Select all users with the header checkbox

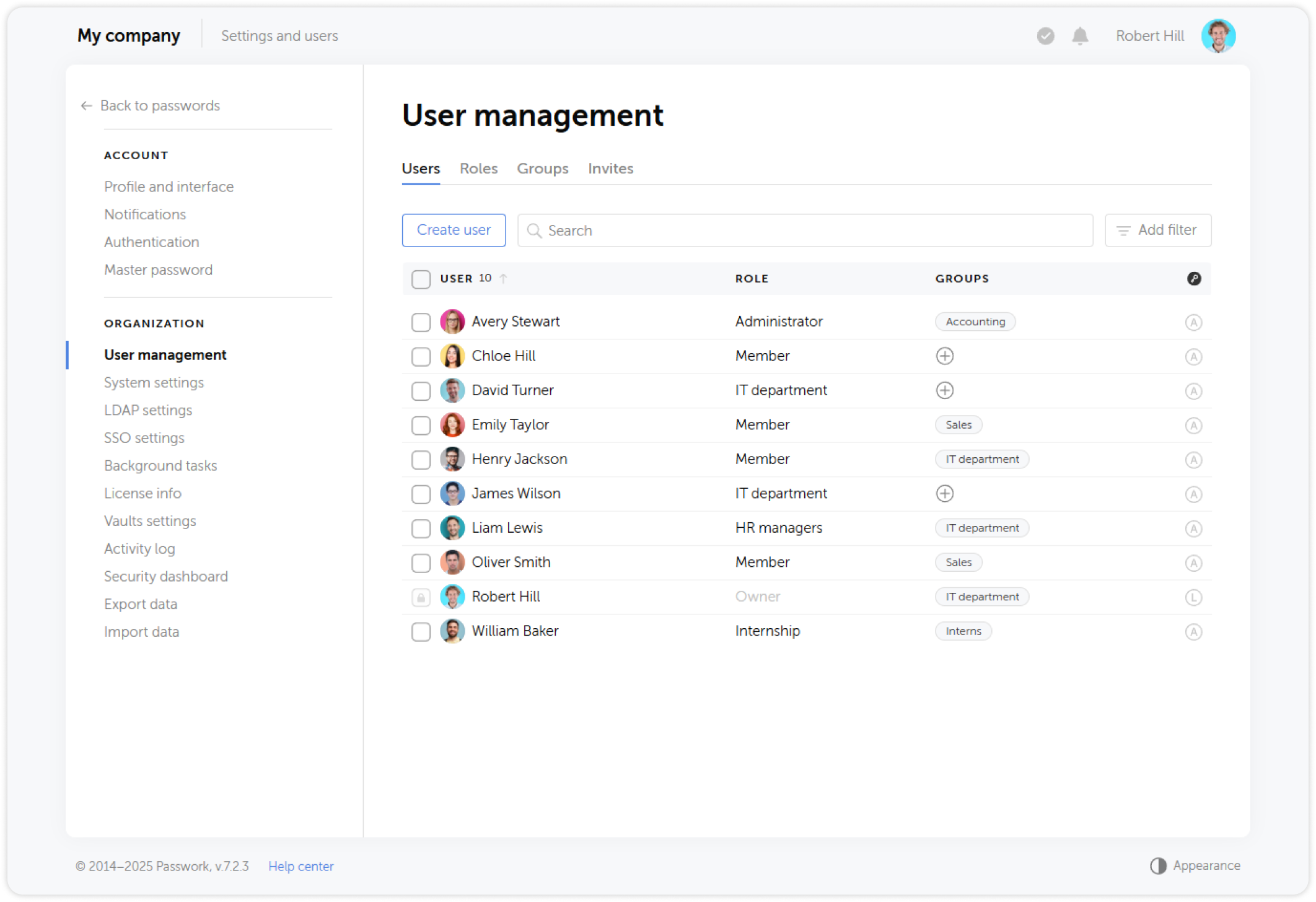click(x=421, y=279)
